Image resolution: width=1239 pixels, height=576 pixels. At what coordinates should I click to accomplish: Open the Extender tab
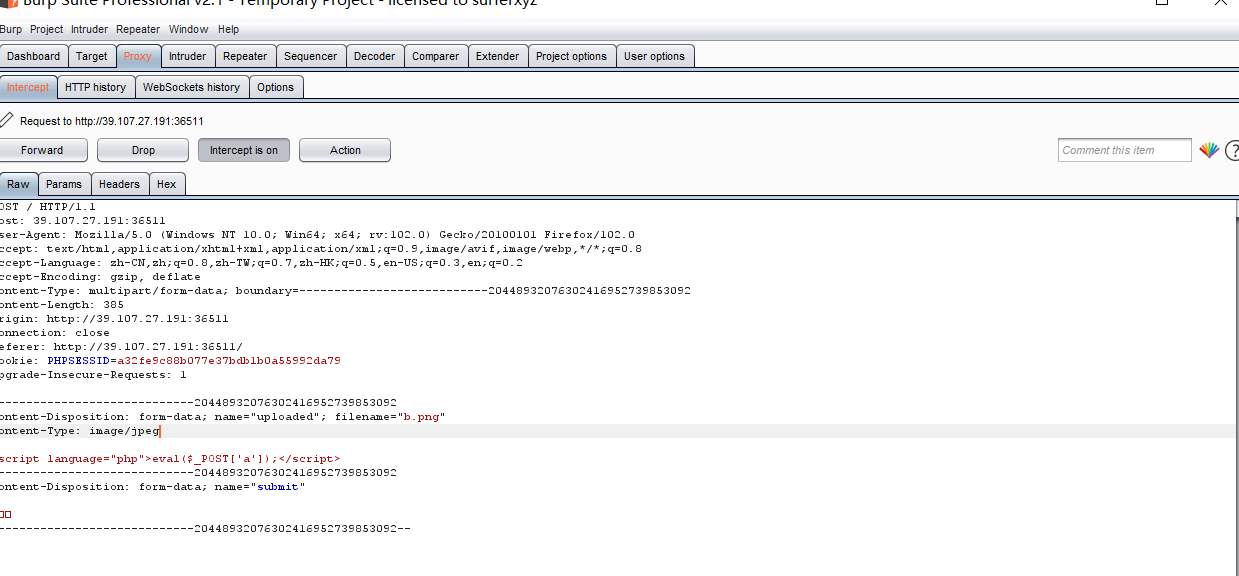(497, 56)
